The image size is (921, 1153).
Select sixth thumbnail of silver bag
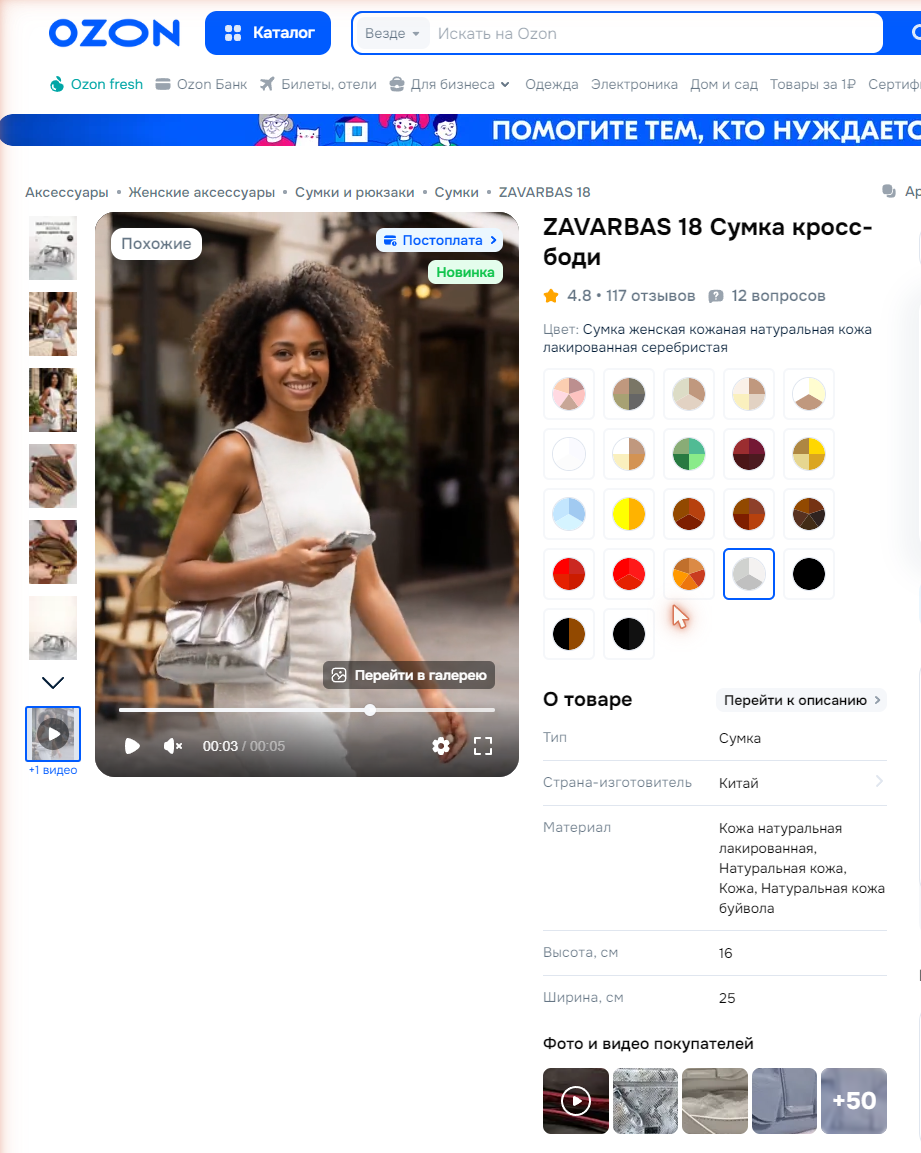pyautogui.click(x=53, y=628)
